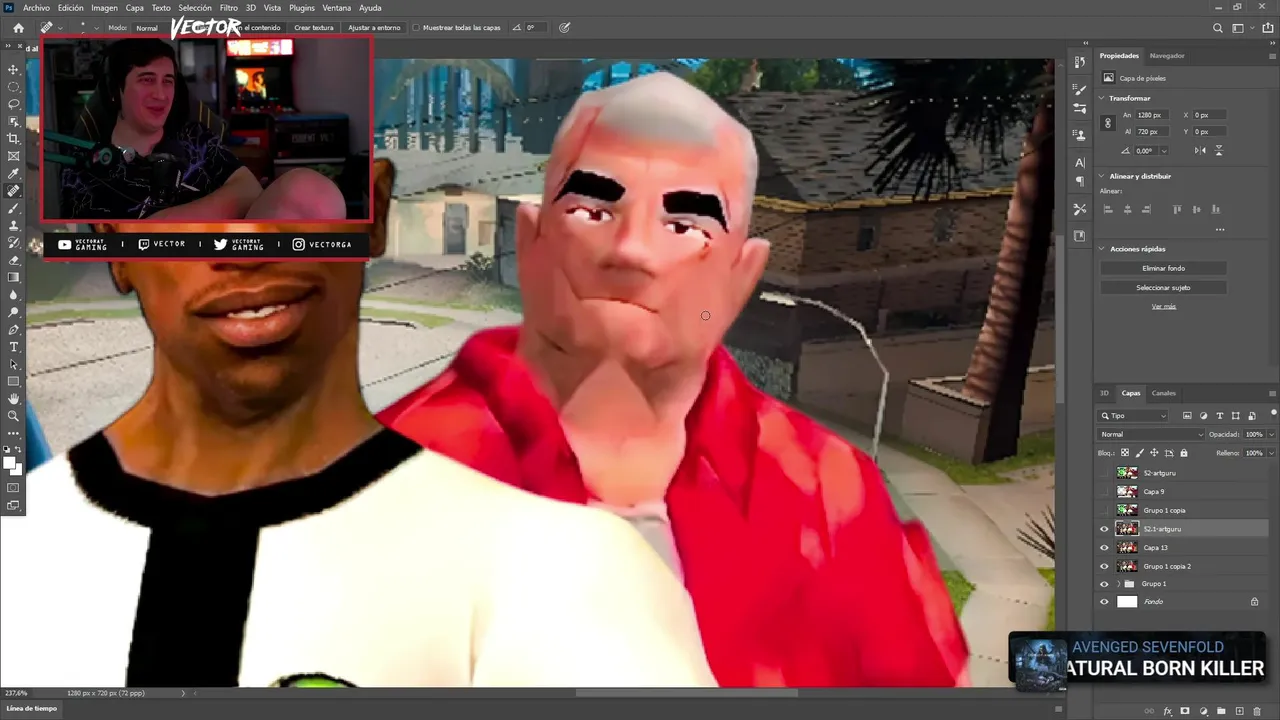Screen dimensions: 1280x720
Task: Select the Pen tool
Action: [x=14, y=329]
